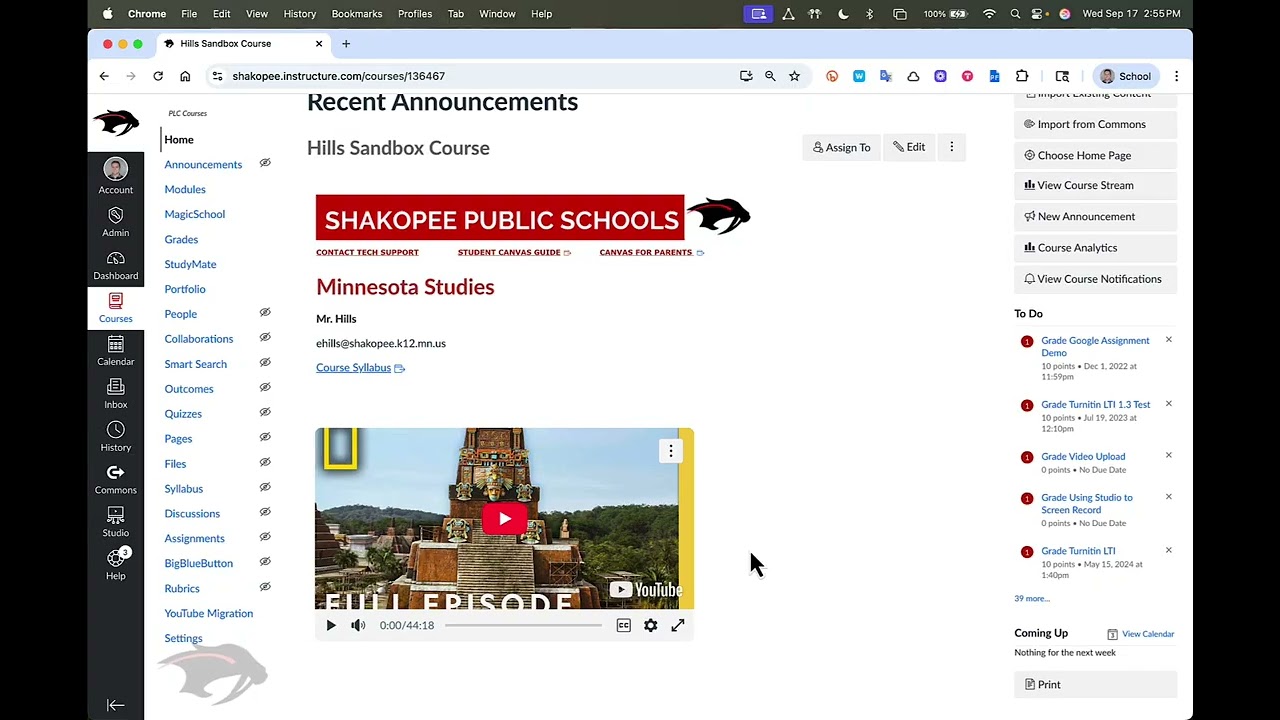Toggle Collaborations nav visibility eye

click(x=265, y=338)
